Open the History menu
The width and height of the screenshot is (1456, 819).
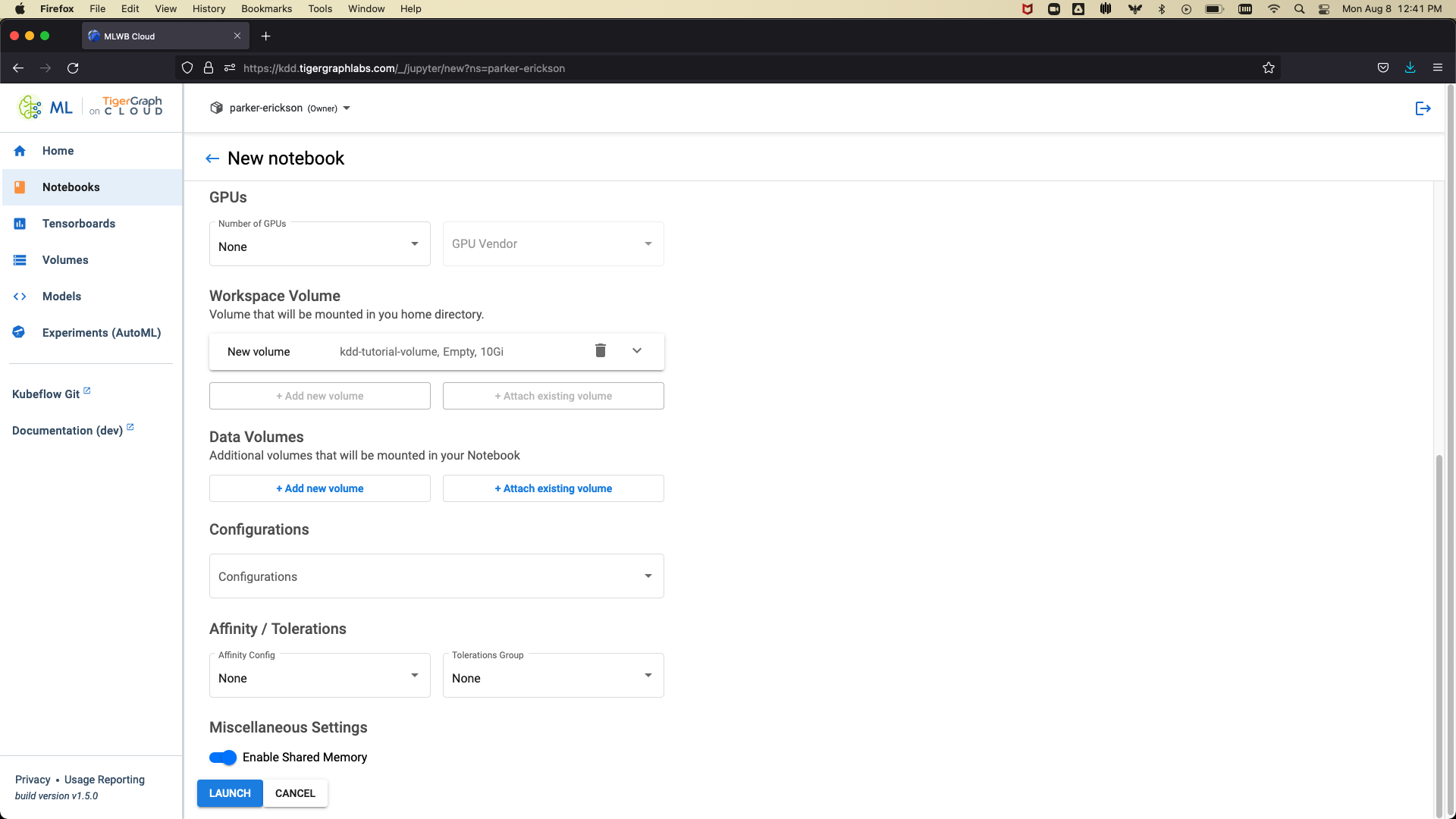209,9
